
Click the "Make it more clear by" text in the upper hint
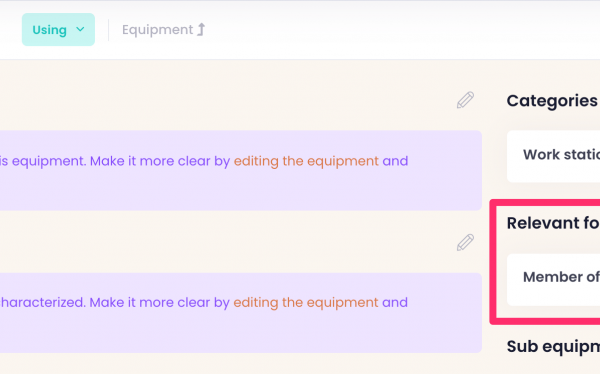click(160, 161)
